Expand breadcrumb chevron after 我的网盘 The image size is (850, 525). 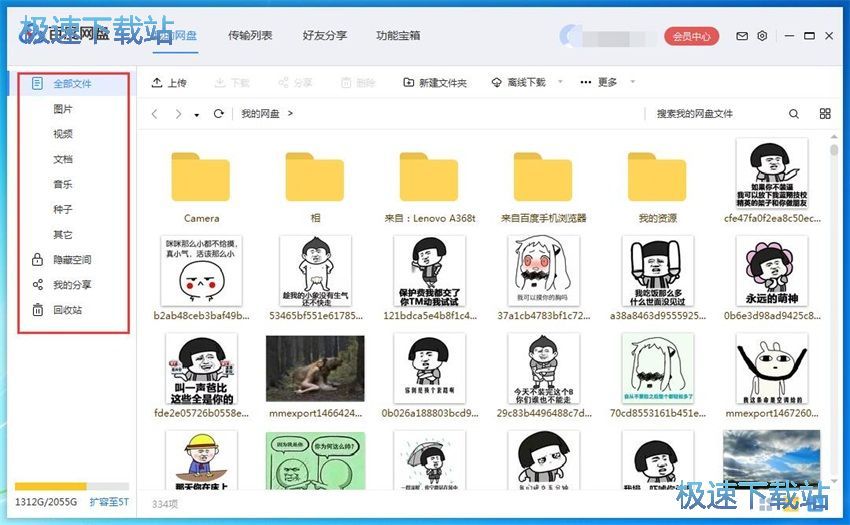click(291, 113)
